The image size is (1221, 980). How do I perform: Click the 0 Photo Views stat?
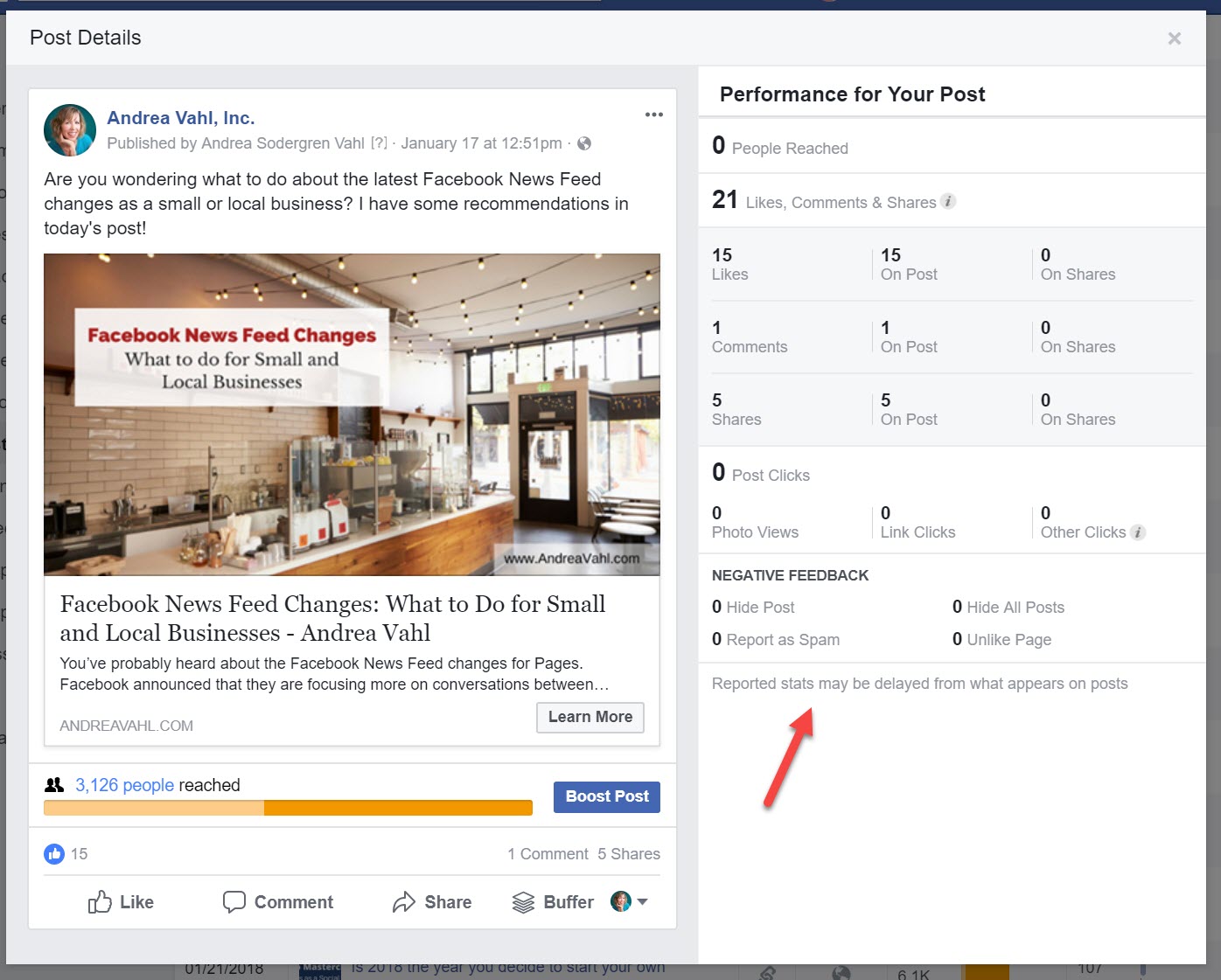point(755,522)
